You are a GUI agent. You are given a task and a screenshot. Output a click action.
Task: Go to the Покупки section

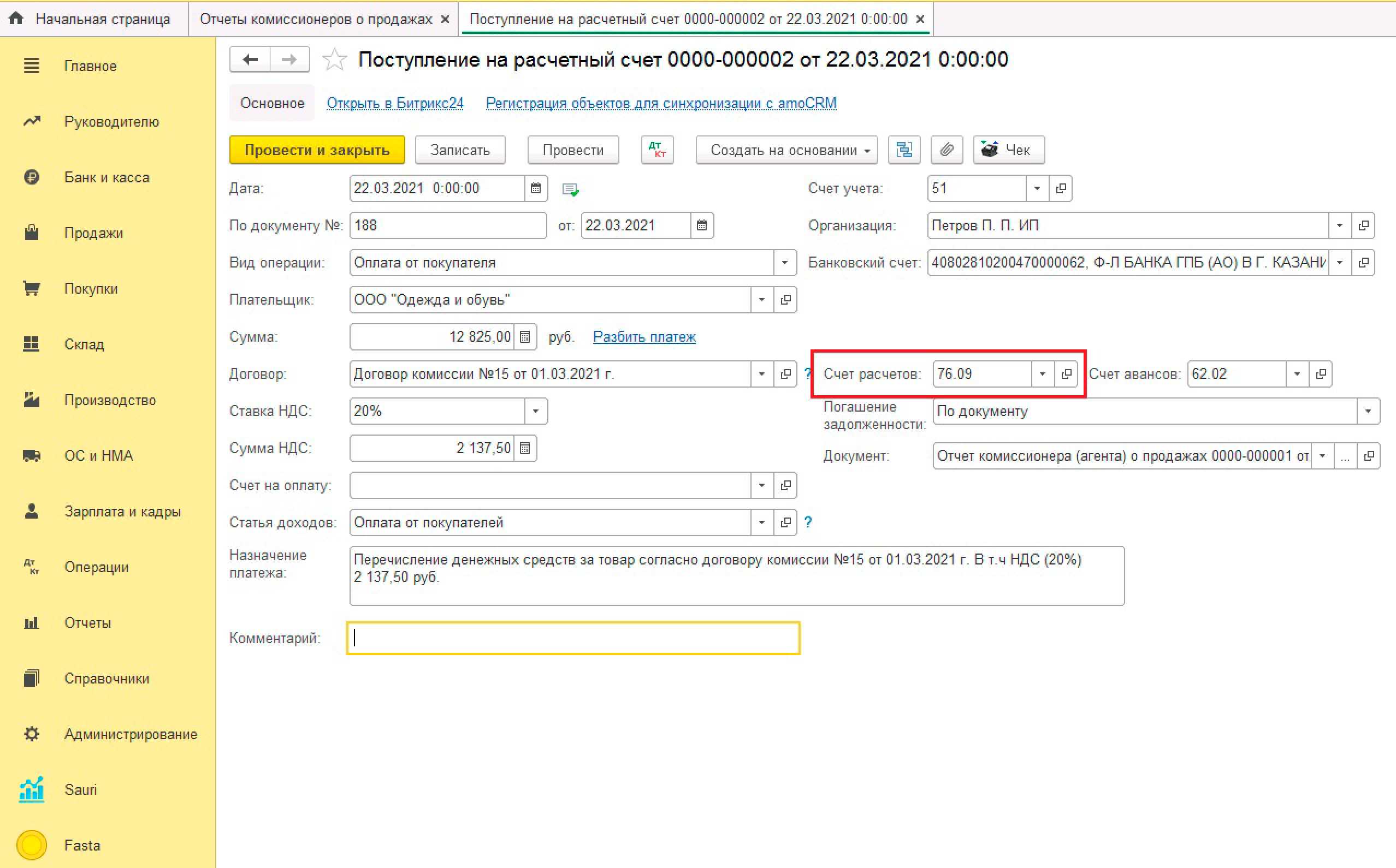91,289
